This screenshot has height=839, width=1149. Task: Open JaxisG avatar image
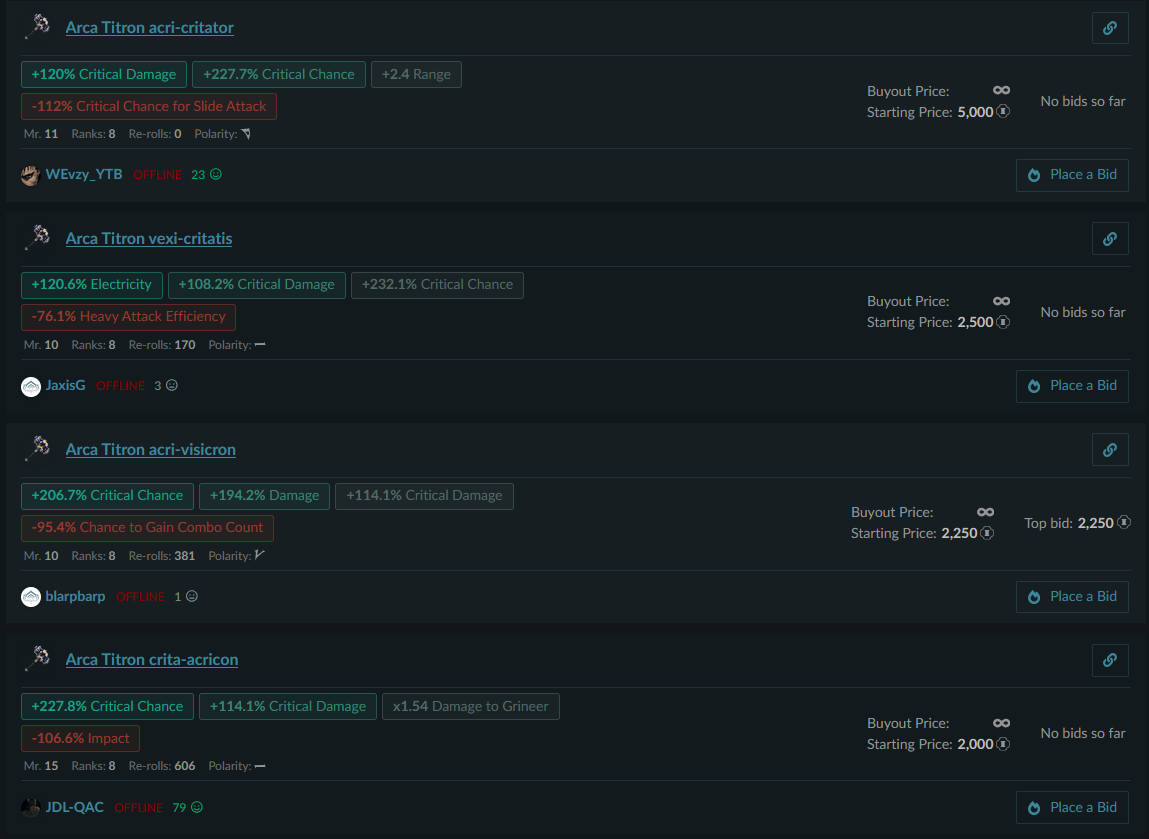pyautogui.click(x=30, y=386)
